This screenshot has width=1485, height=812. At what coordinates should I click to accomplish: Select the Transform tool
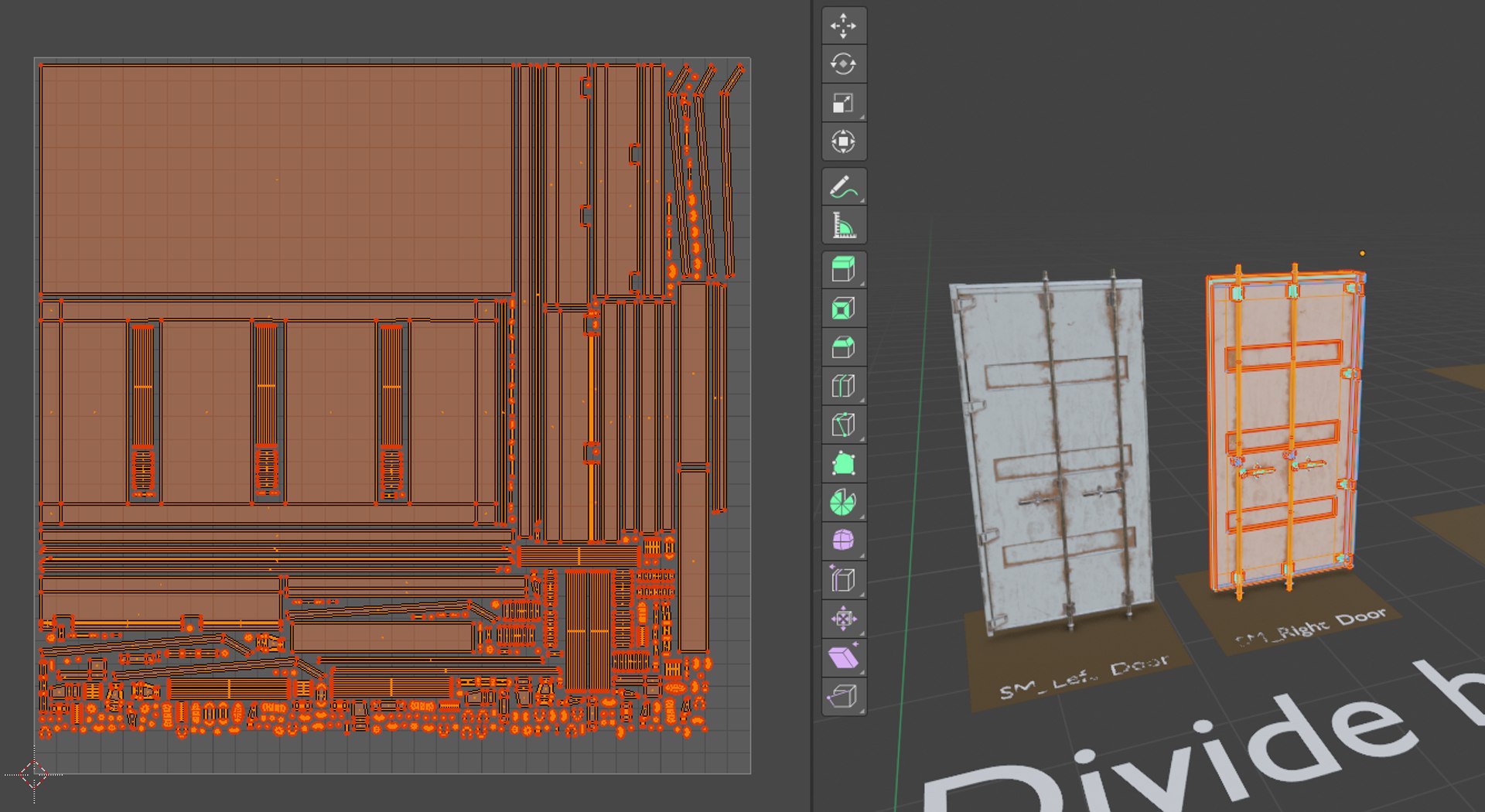click(x=843, y=142)
